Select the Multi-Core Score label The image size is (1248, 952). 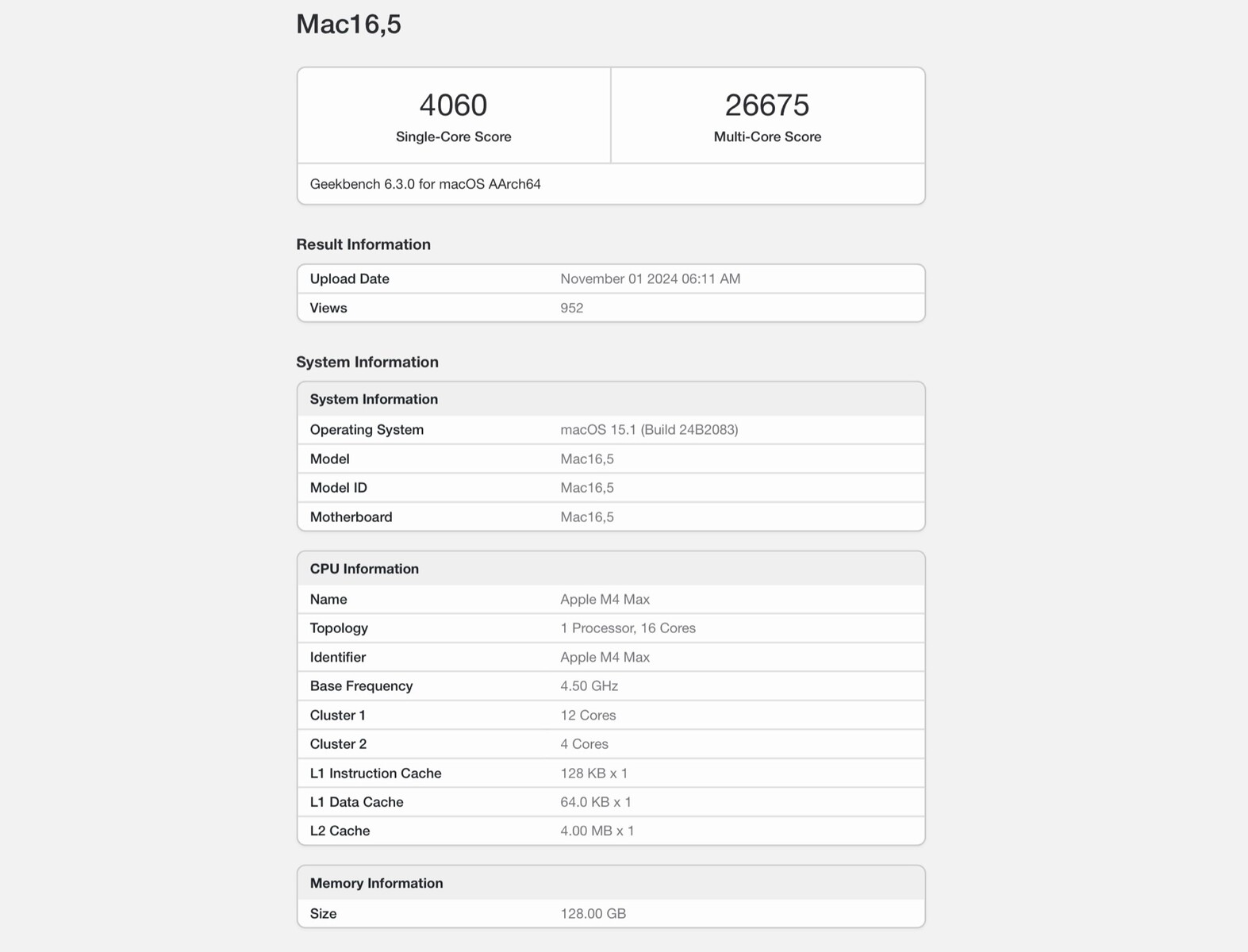tap(766, 136)
